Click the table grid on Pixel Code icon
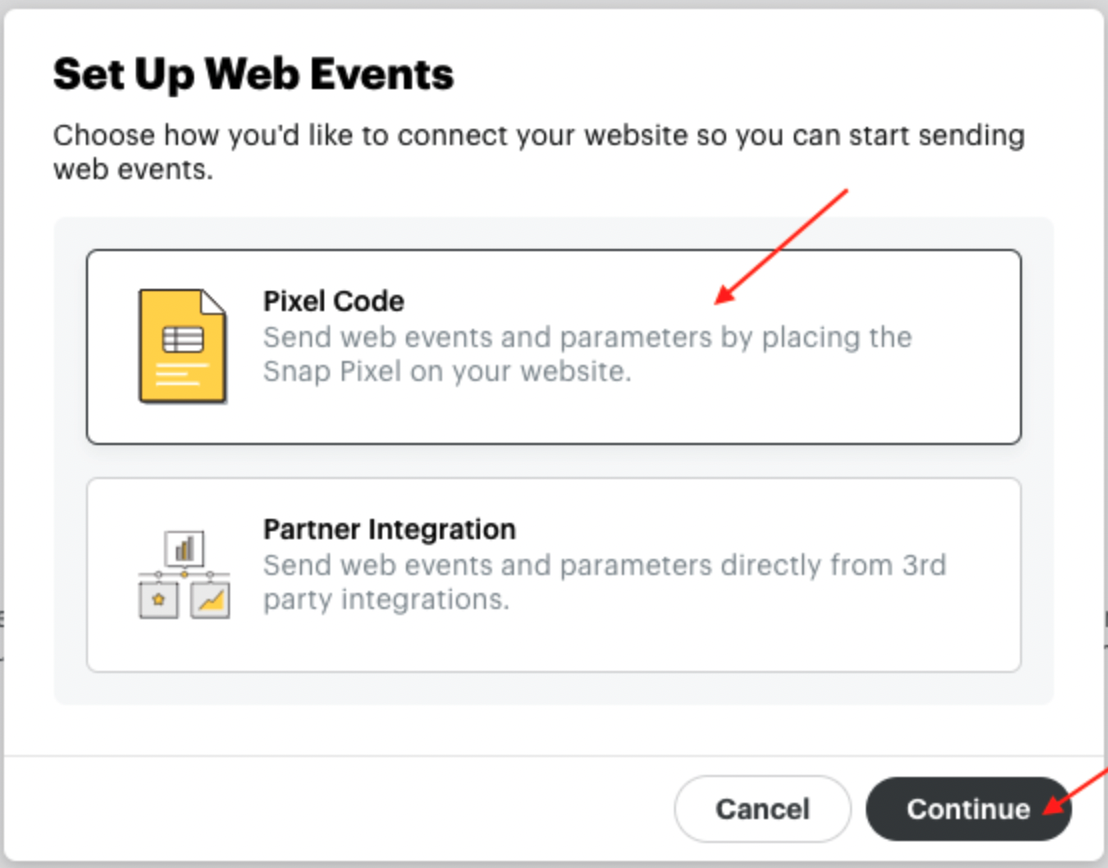The image size is (1108, 868). coord(183,339)
